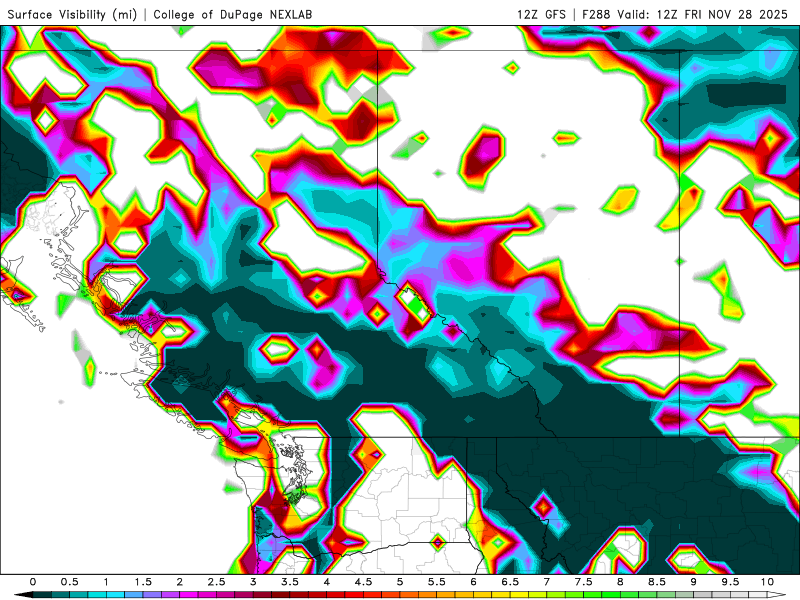Click the "F288" forecast hour text
Screen dimensions: 800x600
(x=596, y=14)
